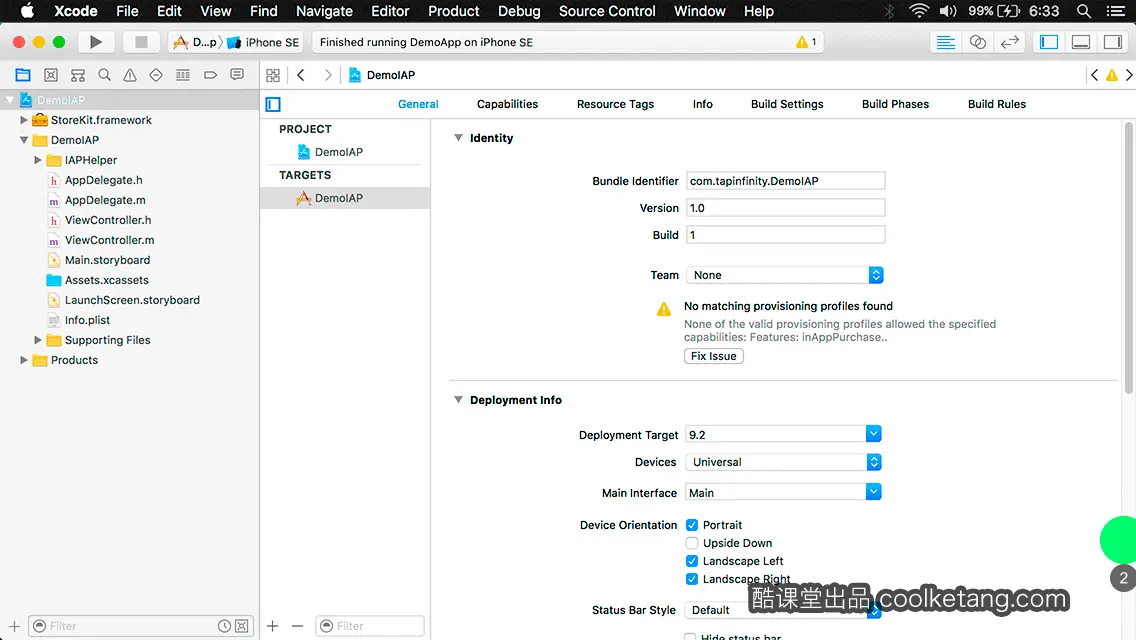This screenshot has height=640, width=1136.
Task: Open the Breakpoint navigator
Action: pos(210,75)
